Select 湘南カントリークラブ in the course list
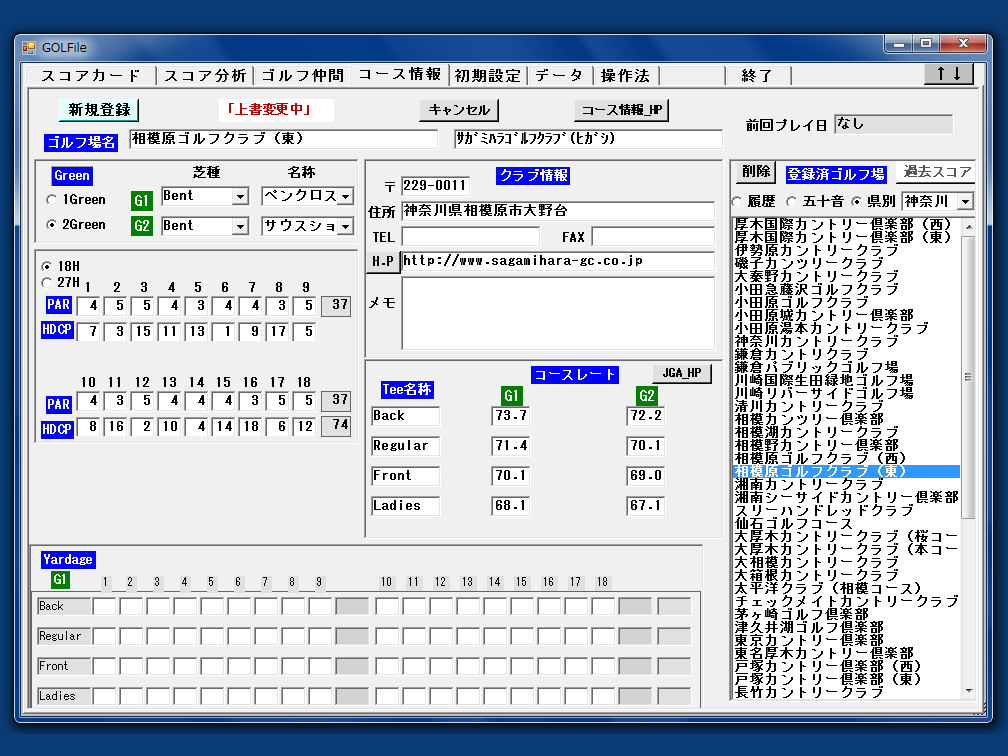Viewport: 1008px width, 756px height. tap(816, 484)
